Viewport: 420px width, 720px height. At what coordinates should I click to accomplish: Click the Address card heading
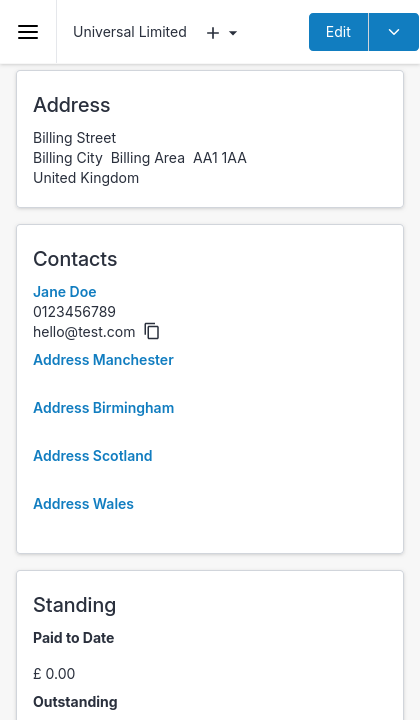point(72,105)
